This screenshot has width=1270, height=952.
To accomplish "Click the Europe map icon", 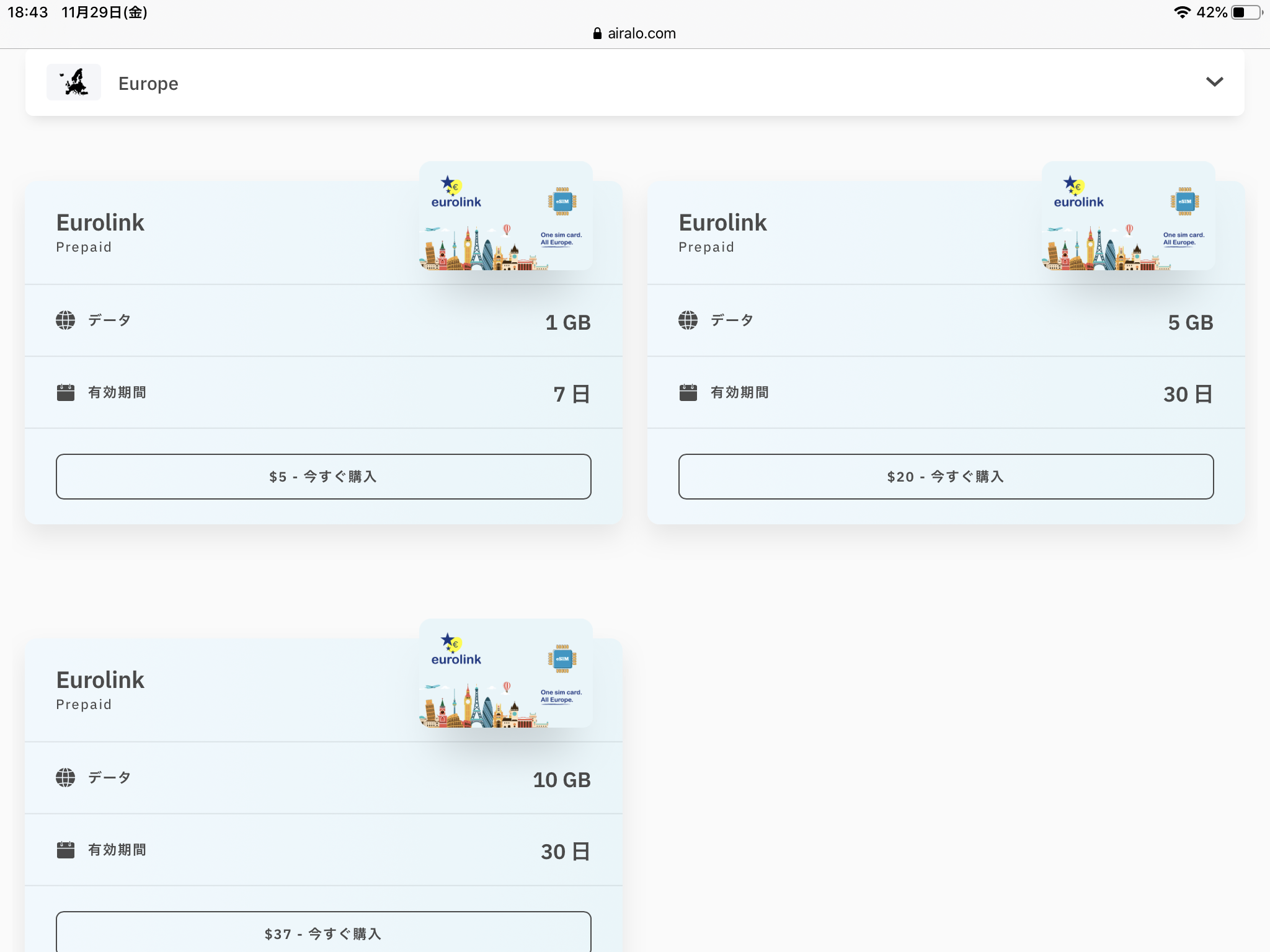I will tap(74, 82).
